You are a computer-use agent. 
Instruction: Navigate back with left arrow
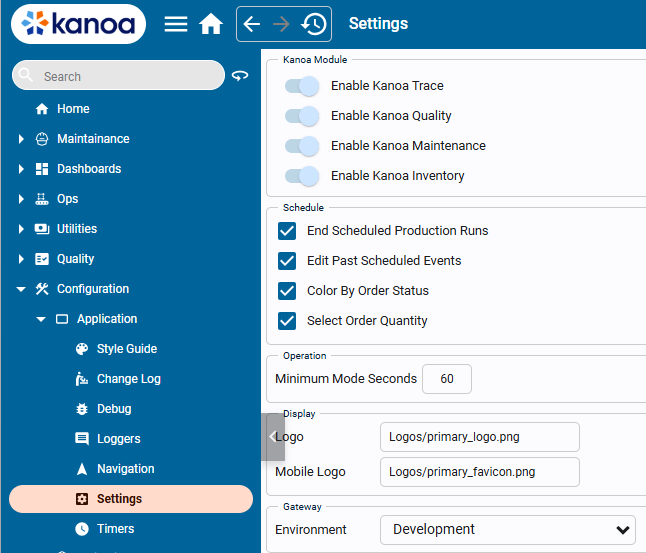[251, 24]
